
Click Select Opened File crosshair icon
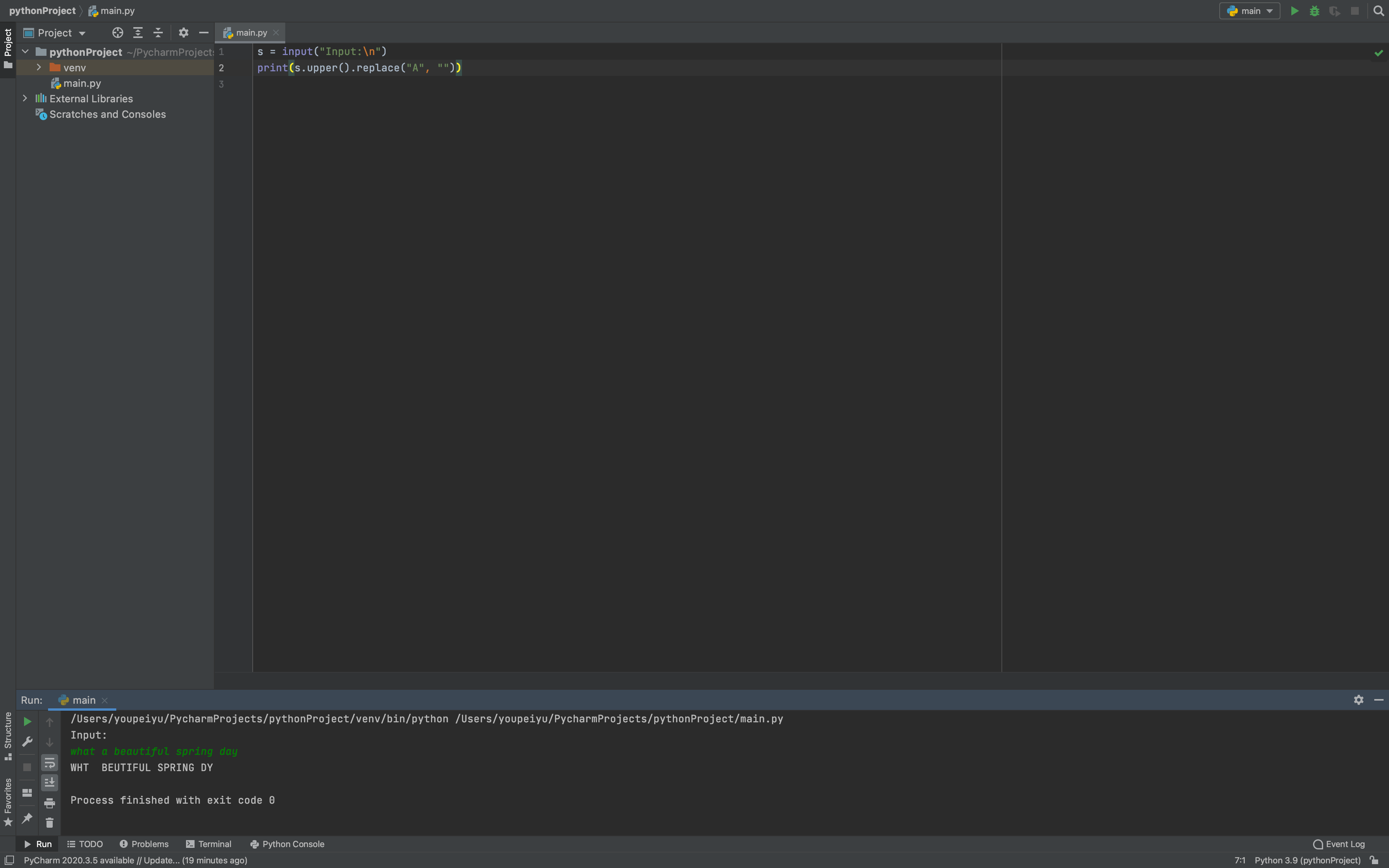[x=118, y=33]
